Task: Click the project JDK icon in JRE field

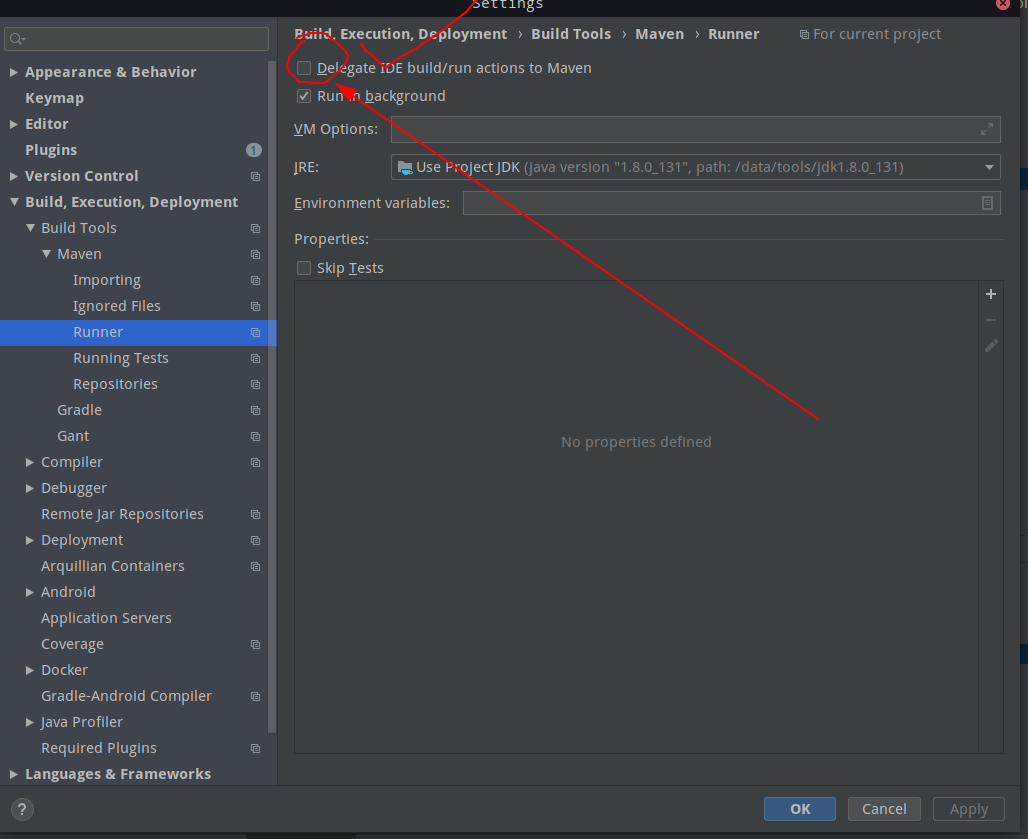Action: pos(405,167)
